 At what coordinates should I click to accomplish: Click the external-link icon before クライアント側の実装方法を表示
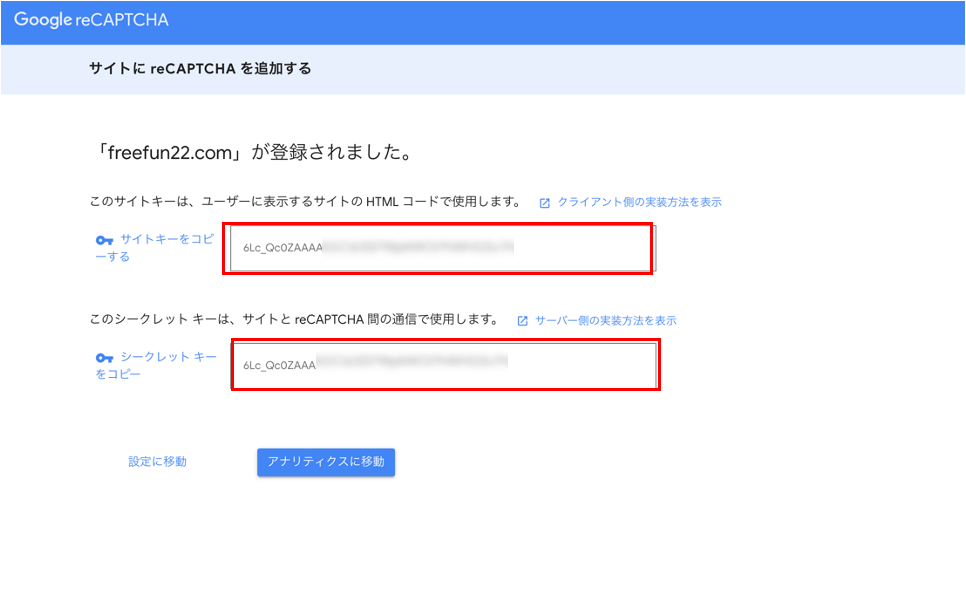click(545, 203)
